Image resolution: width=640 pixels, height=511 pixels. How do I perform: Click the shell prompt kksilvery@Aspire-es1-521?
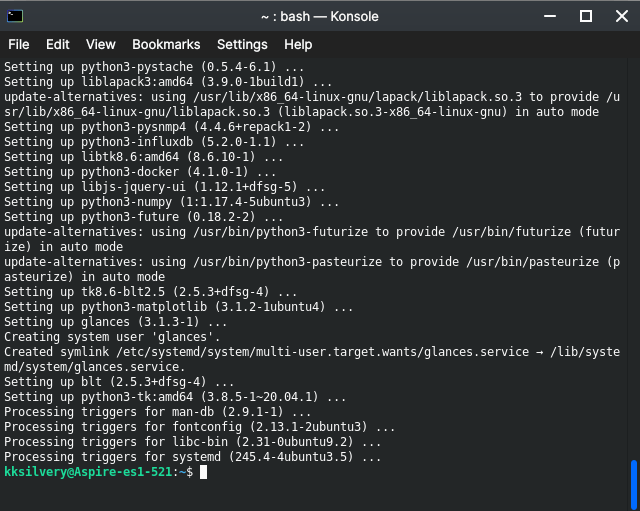tap(88, 472)
